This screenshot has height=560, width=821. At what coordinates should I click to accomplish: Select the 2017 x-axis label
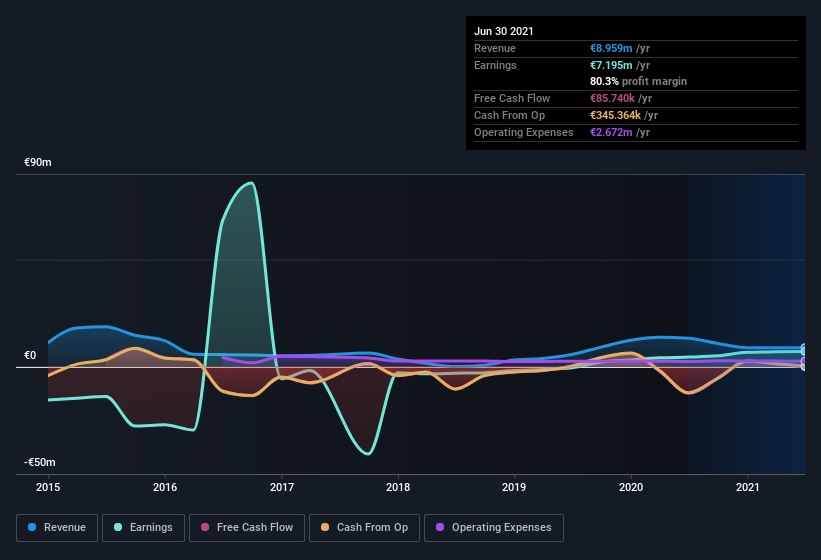point(282,487)
